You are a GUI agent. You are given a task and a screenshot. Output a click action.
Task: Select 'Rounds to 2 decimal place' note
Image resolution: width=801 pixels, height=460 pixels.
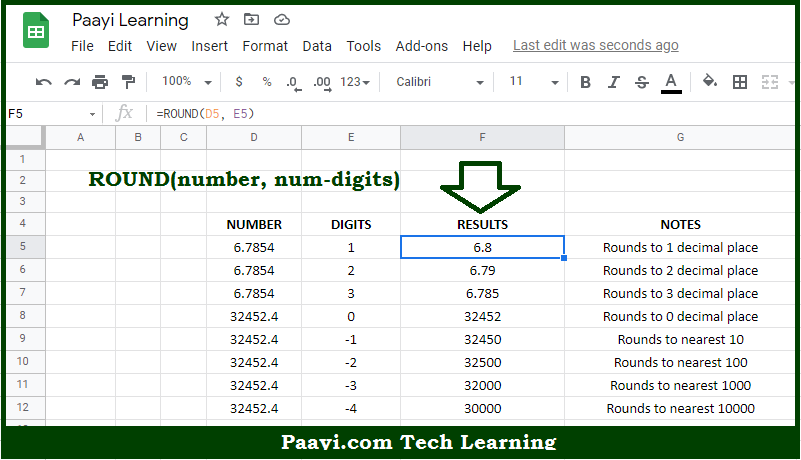pos(680,270)
